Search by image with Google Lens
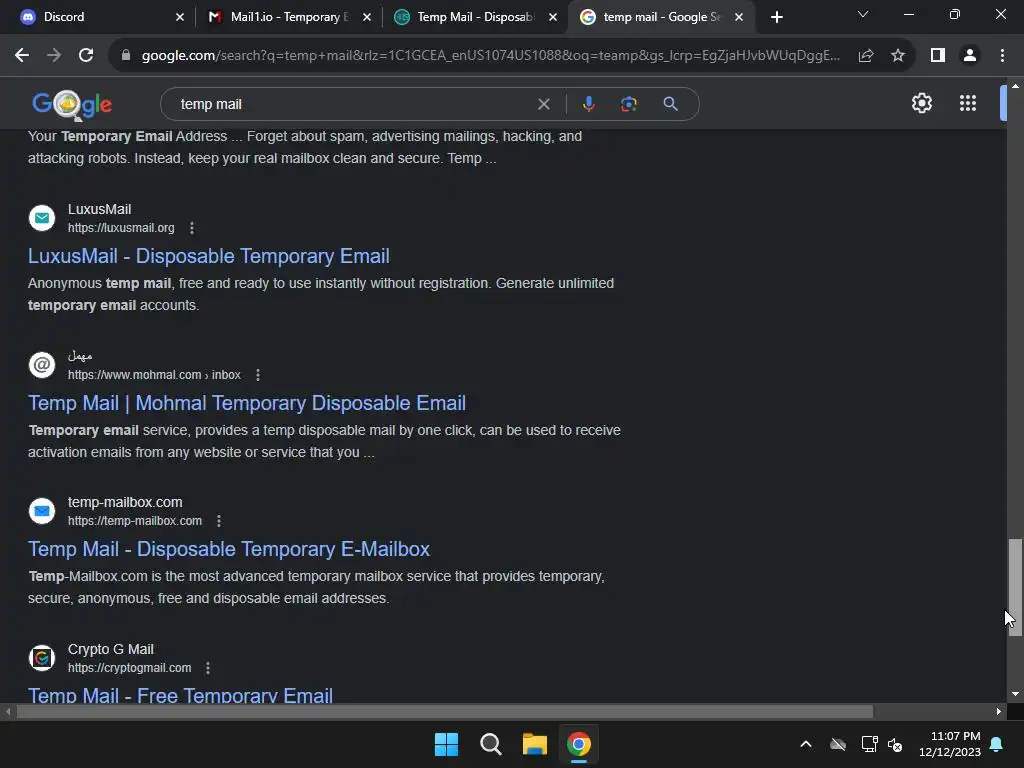The width and height of the screenshot is (1024, 768). (628, 104)
